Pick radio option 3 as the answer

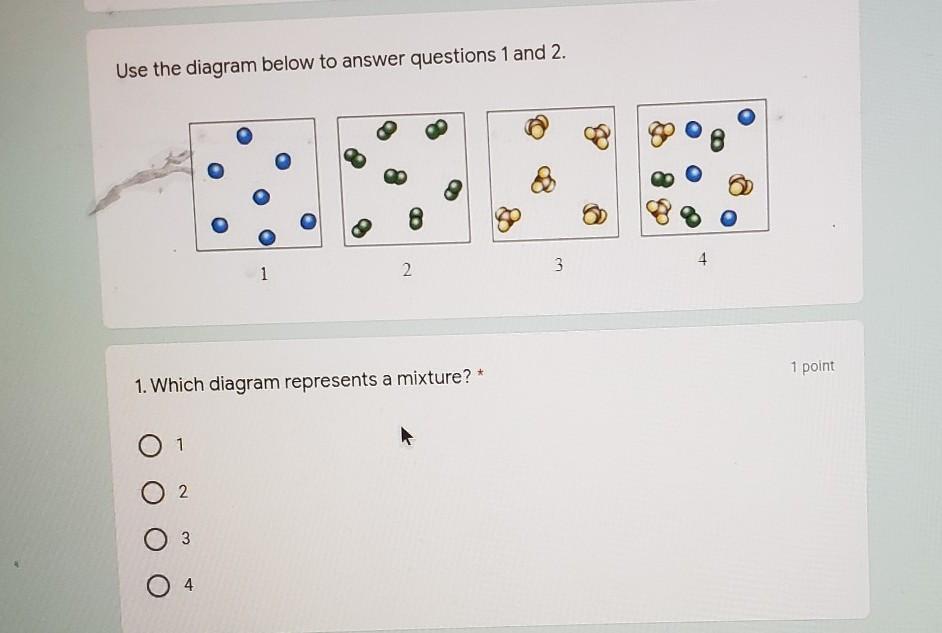[154, 540]
